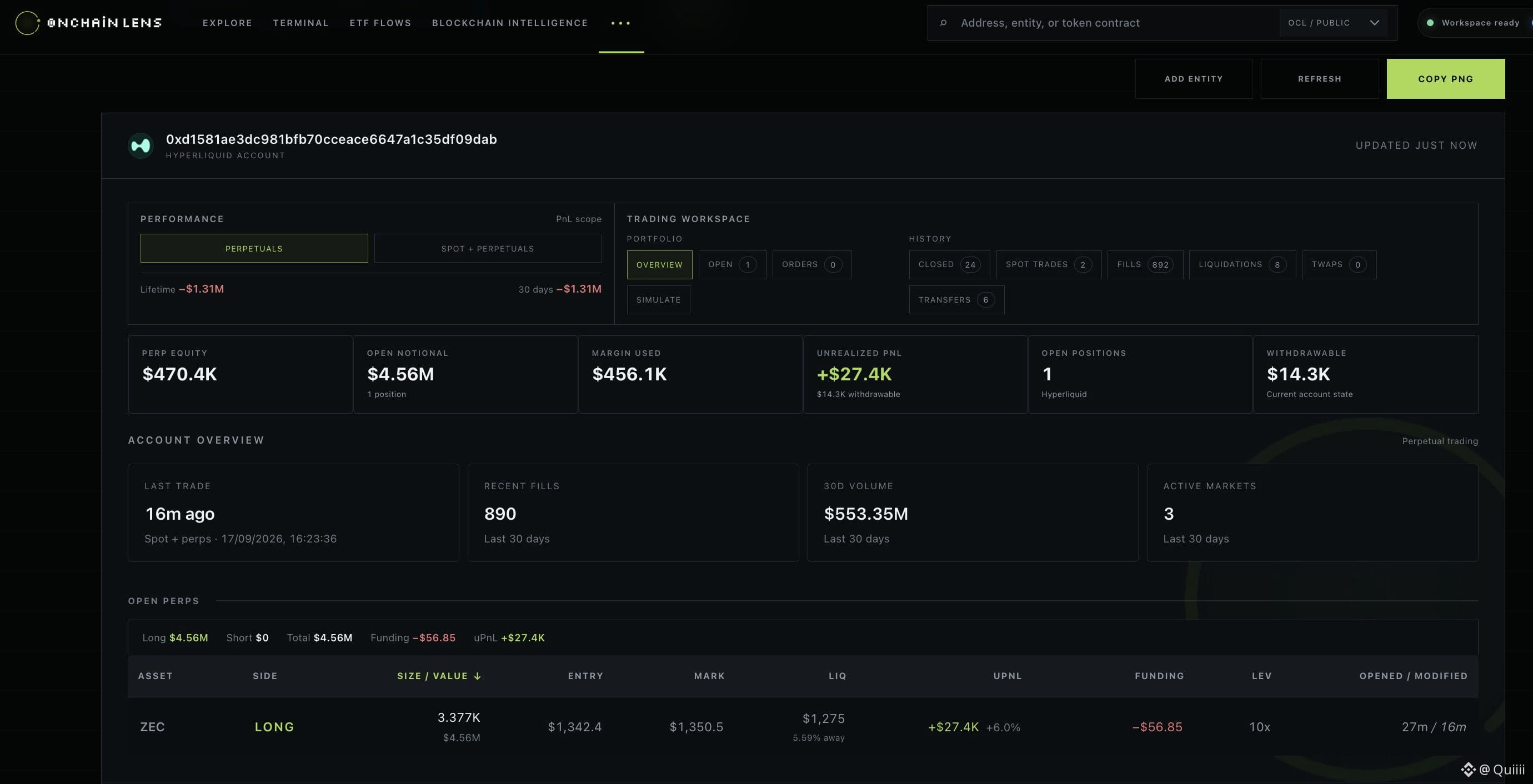Open the Closed positions history tab
This screenshot has height=784, width=1533.
949,265
